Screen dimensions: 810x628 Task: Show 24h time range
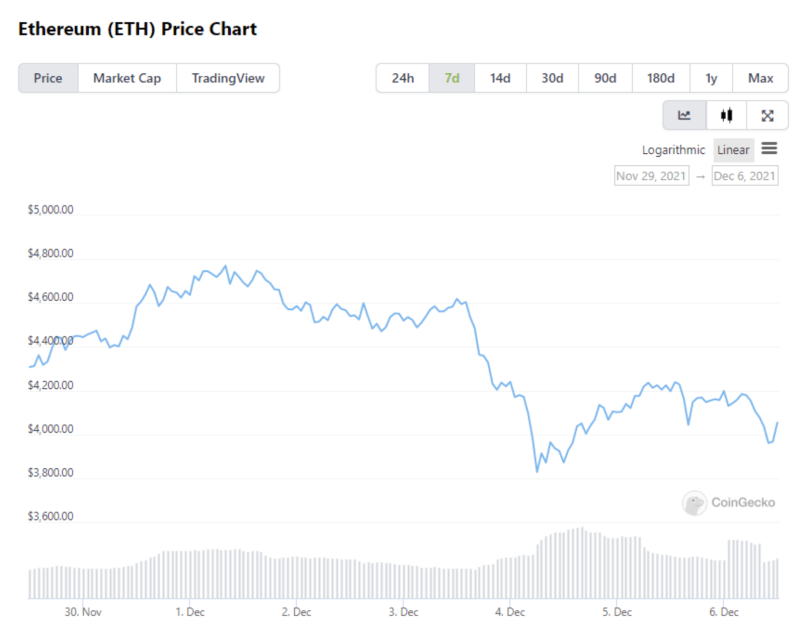click(403, 78)
